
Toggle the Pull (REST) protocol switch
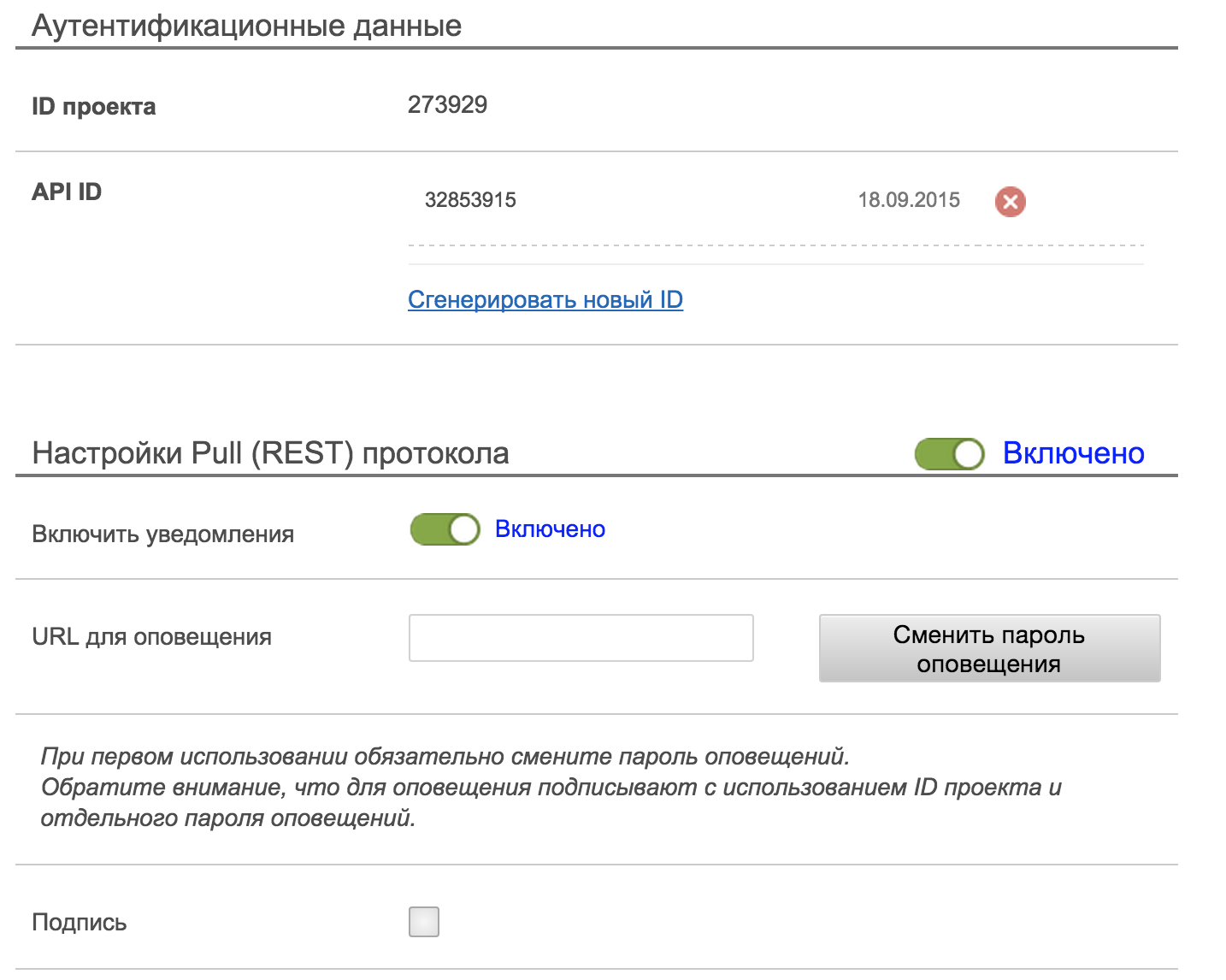pyautogui.click(x=949, y=454)
